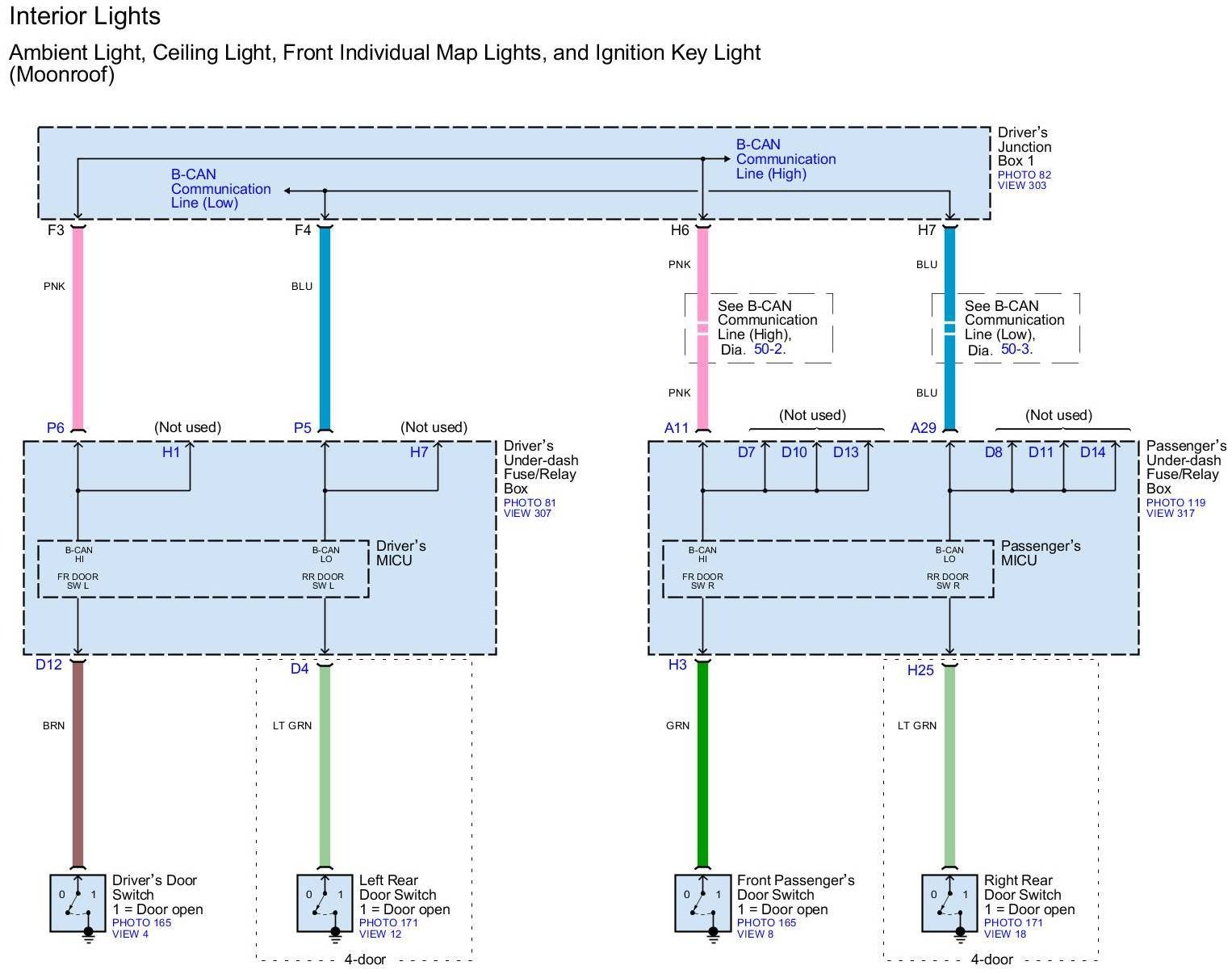
Task: Open VIEW 12 under Left Rear Door Switch
Action: (379, 934)
